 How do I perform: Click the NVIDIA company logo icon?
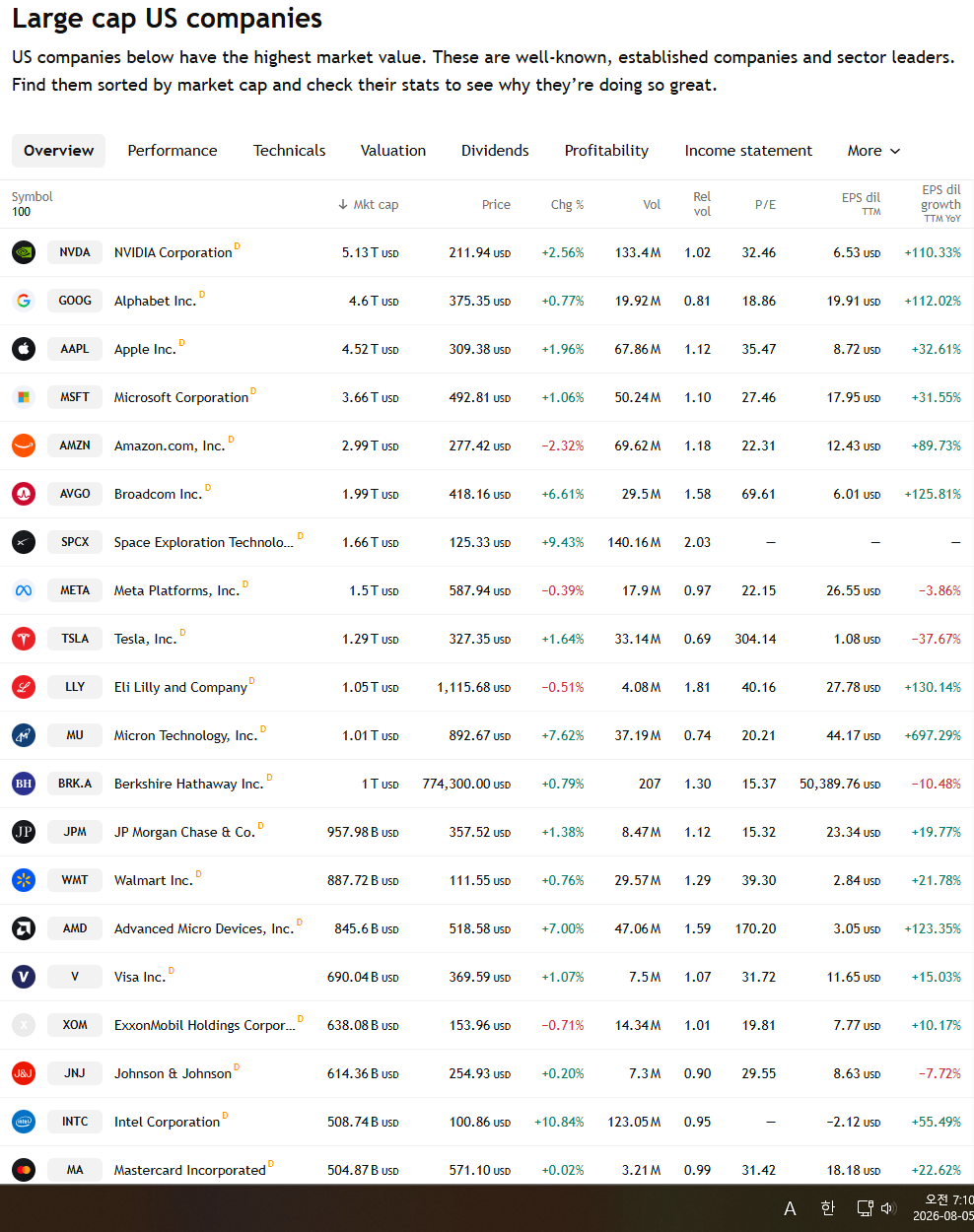click(x=24, y=252)
